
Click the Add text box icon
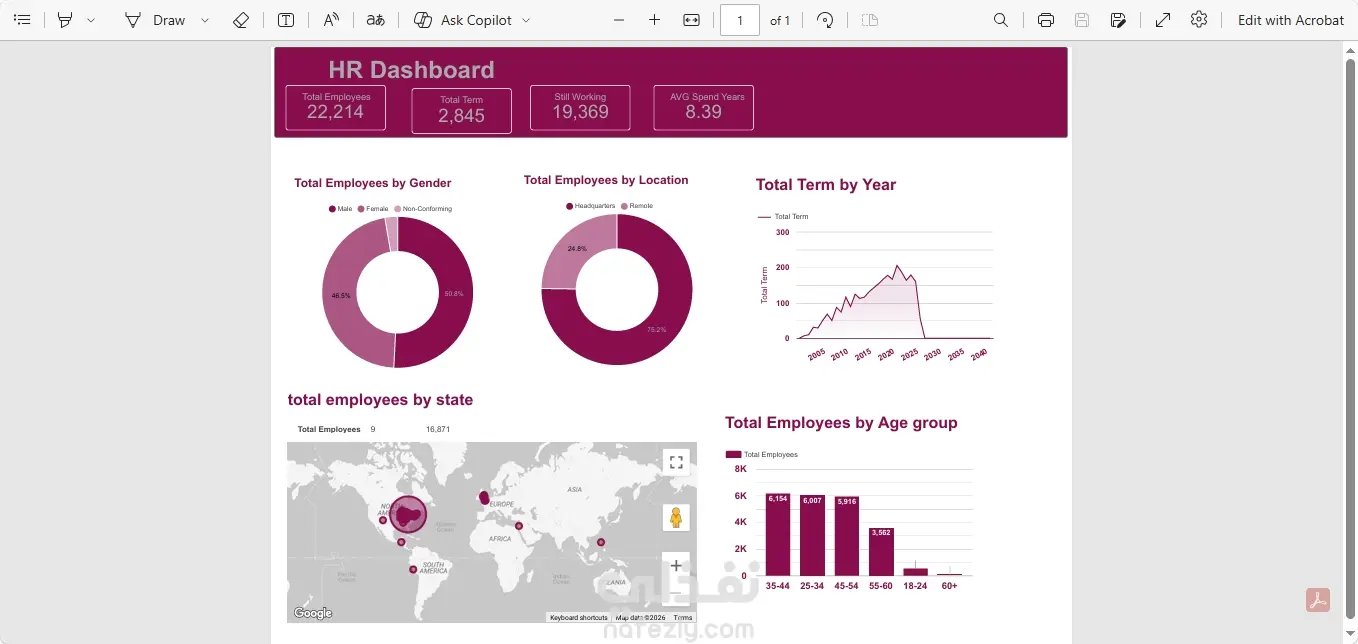286,20
